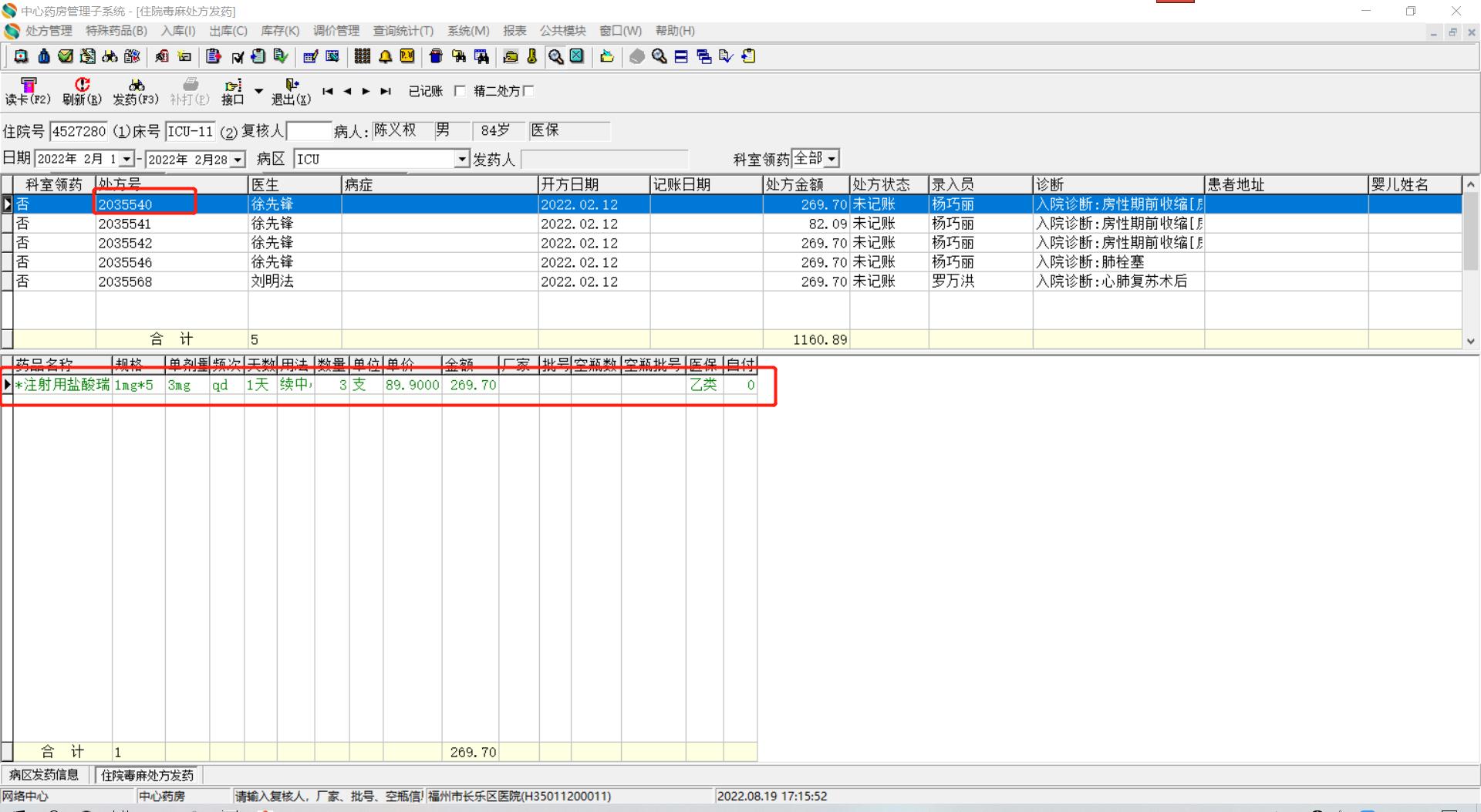Switch to the 住院毒麻处方发药 tab
This screenshot has height=812, width=1481.
pyautogui.click(x=147, y=775)
